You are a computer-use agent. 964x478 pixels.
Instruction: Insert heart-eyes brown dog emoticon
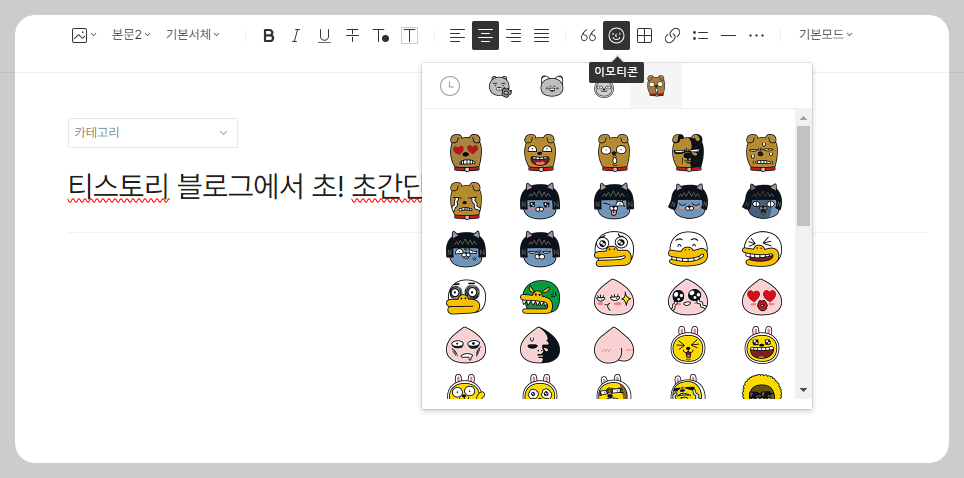tap(465, 153)
